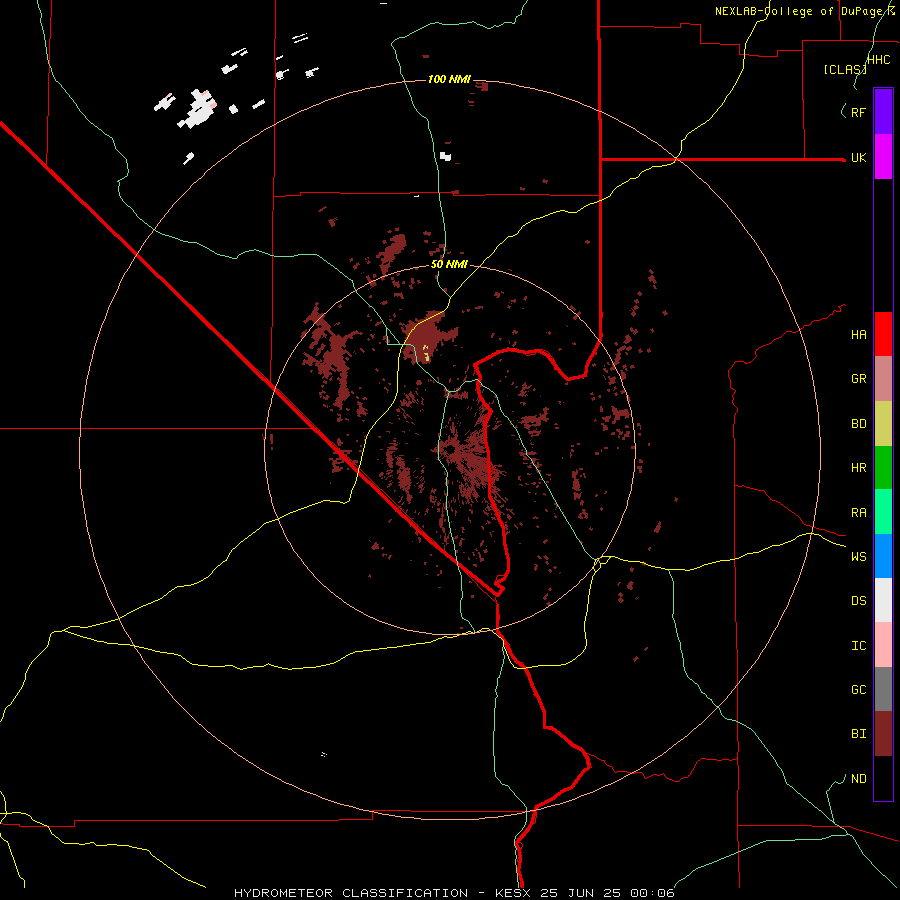Viewport: 900px width, 900px height.
Task: Click the HA legend label
Action: [x=858, y=335]
